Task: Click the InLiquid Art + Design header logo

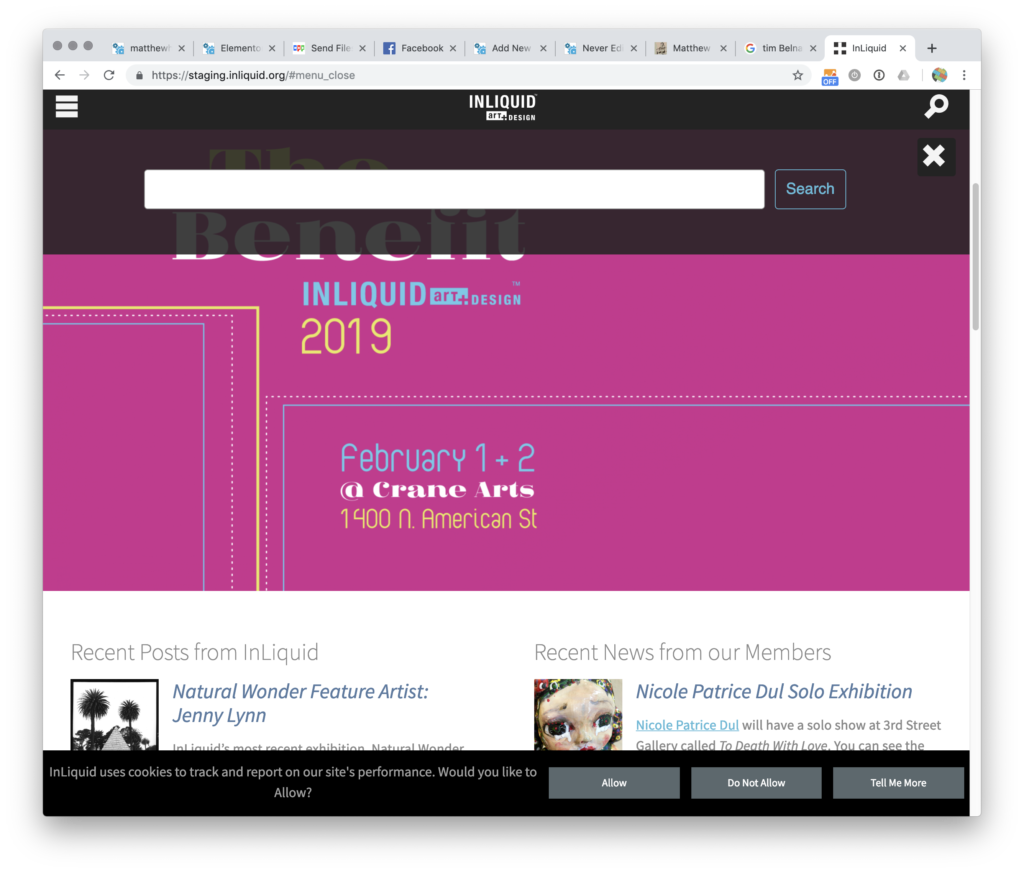Action: (502, 108)
